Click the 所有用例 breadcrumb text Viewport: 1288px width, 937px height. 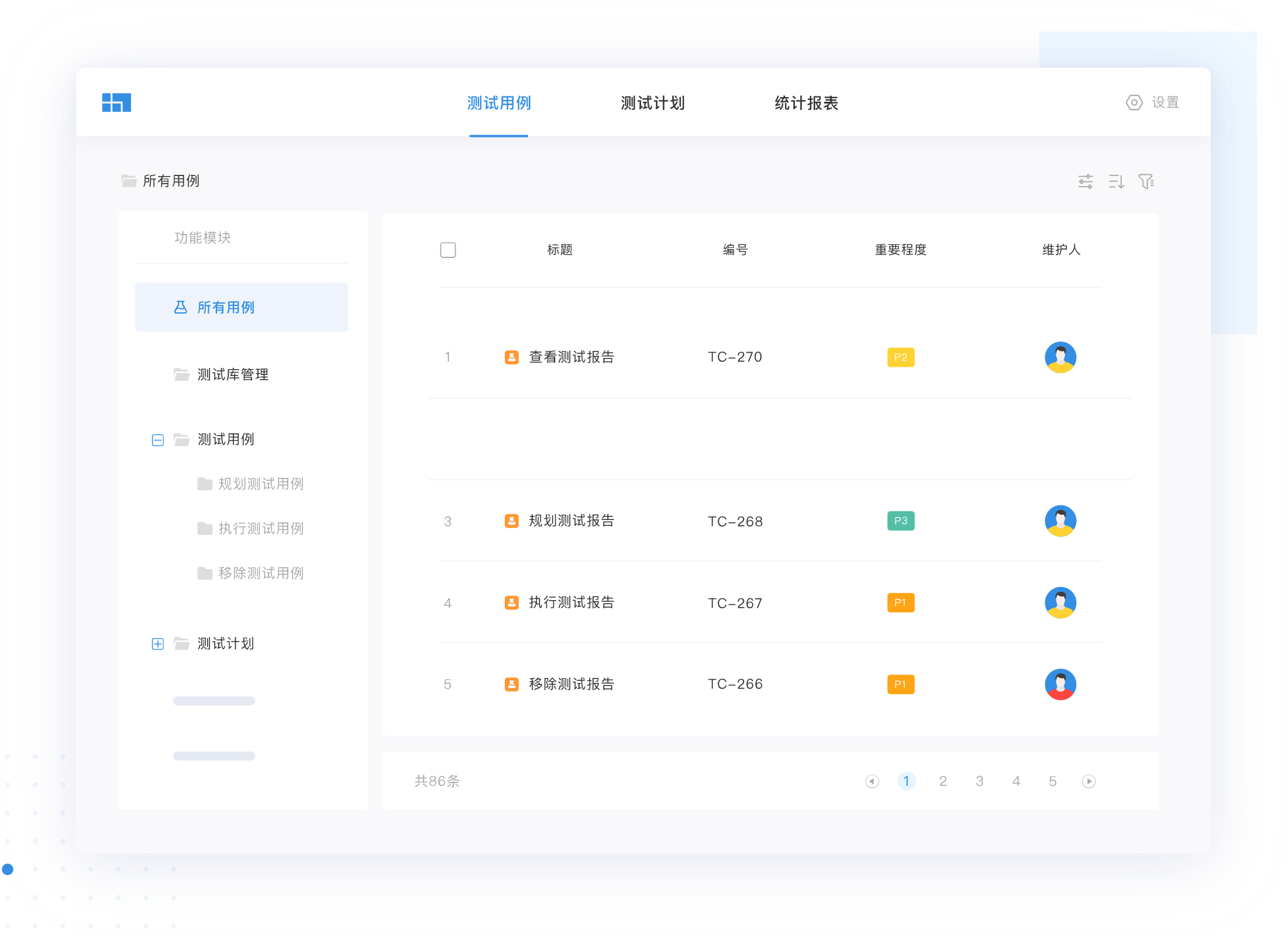click(171, 181)
